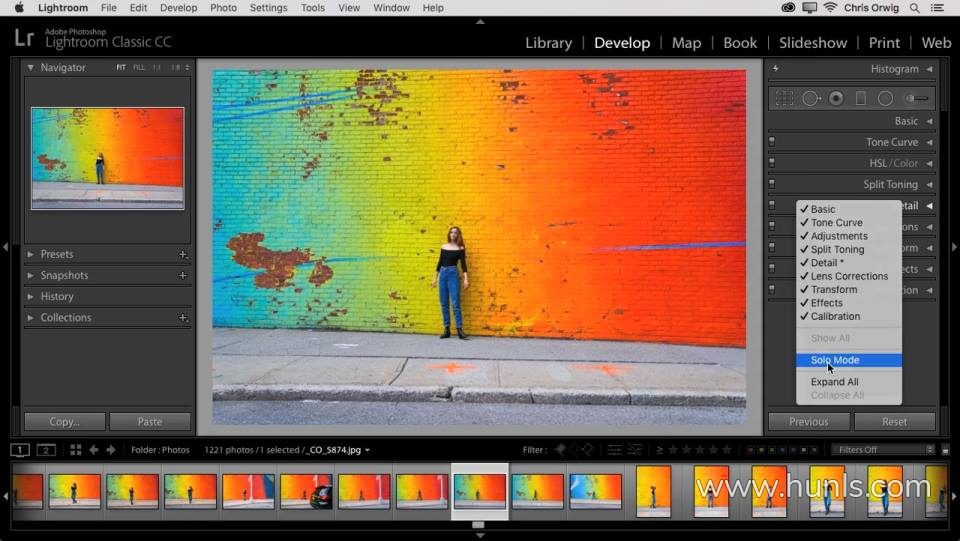Screen dimensions: 960x541
Task: Select the Adjustment Brush tool
Action: tap(917, 98)
